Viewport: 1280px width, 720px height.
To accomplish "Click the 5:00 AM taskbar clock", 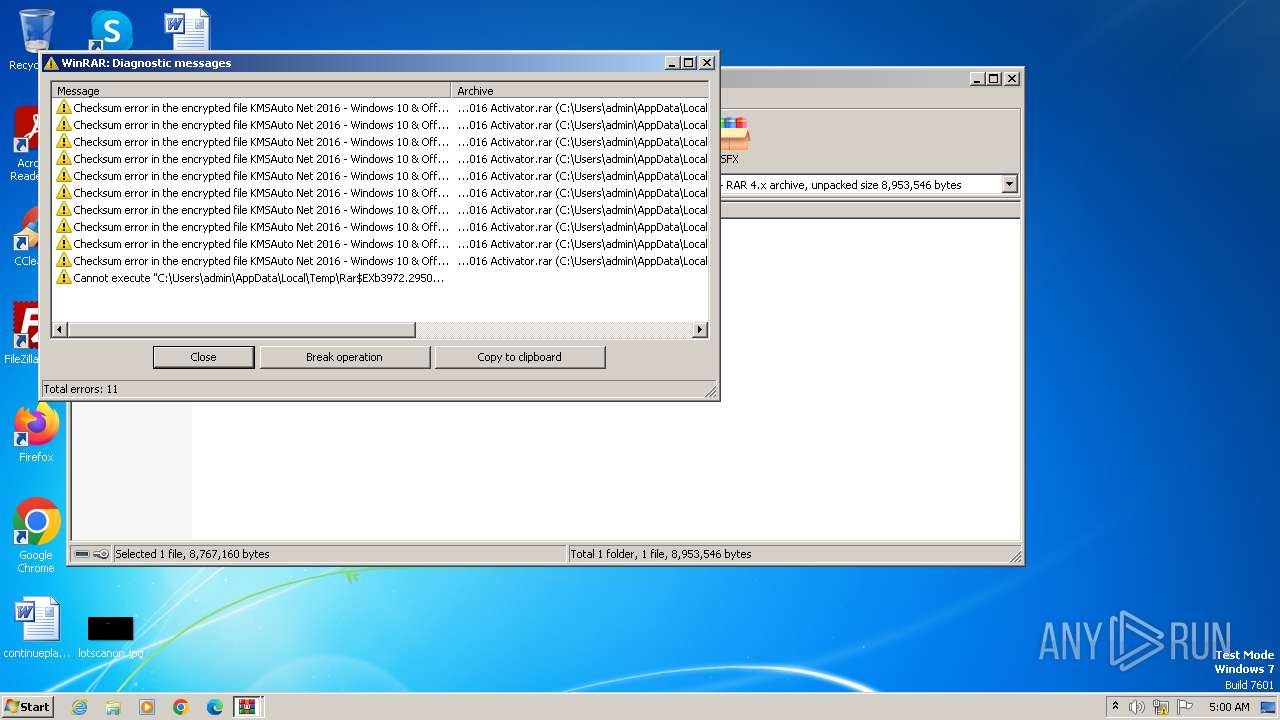I will [x=1229, y=707].
